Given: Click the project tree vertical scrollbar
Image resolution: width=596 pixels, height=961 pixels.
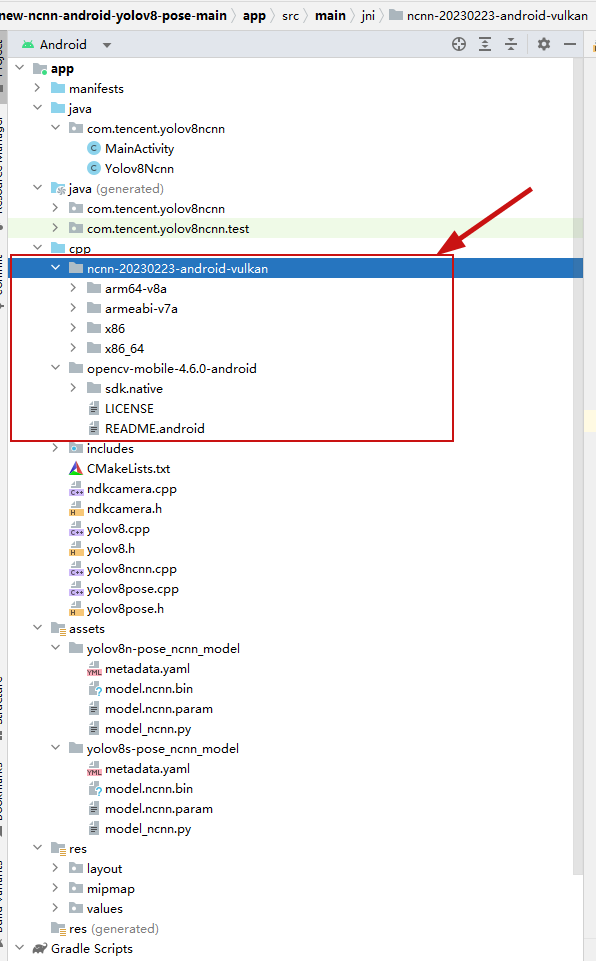Looking at the screenshot, I should [578, 466].
